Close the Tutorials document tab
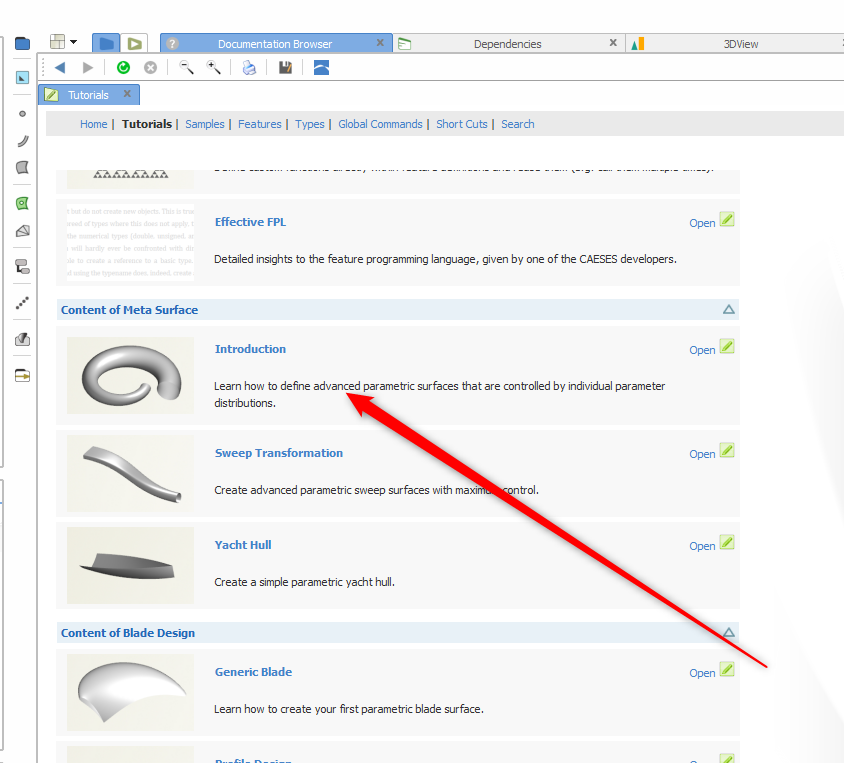Image resolution: width=844 pixels, height=763 pixels. [127, 94]
